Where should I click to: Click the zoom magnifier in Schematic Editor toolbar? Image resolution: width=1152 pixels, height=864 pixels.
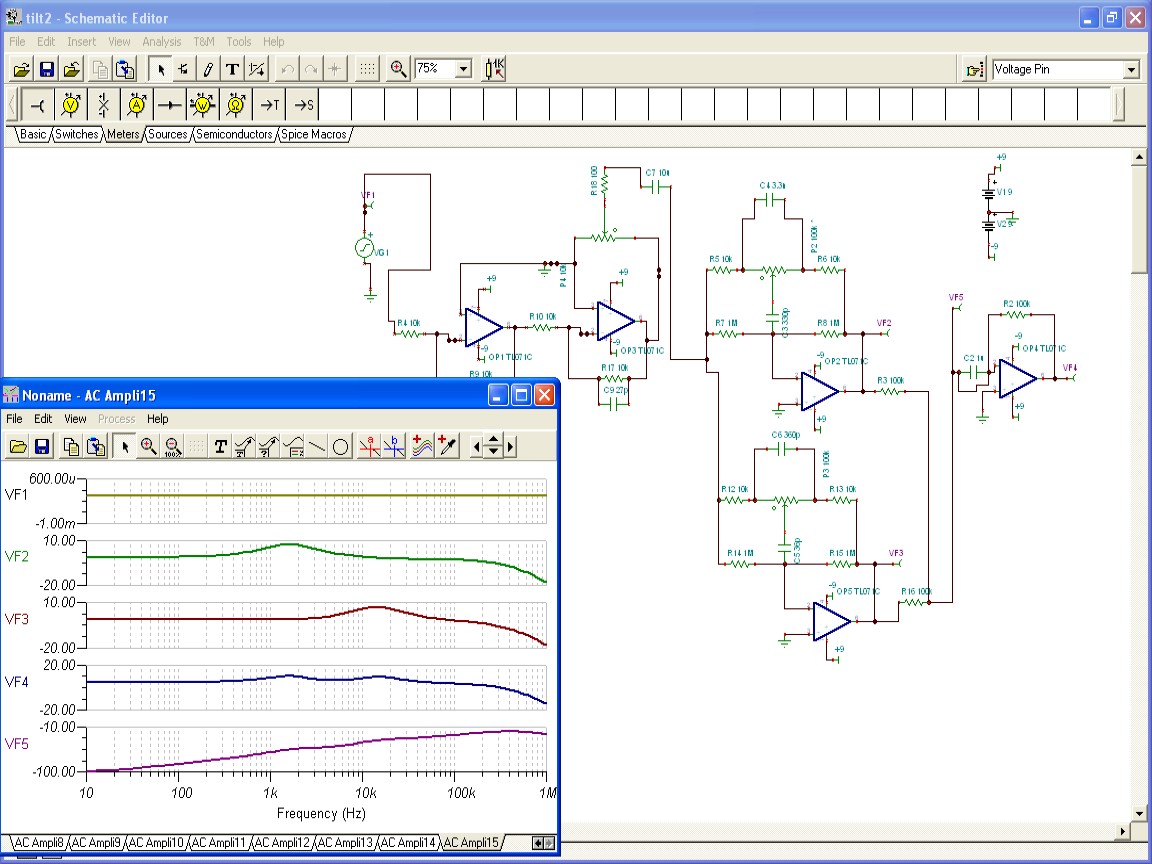[x=398, y=70]
